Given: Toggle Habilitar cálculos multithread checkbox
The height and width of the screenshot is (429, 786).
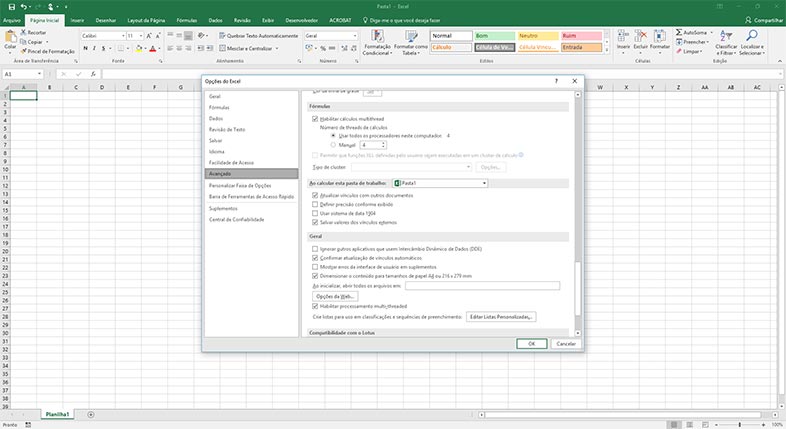Looking at the screenshot, I should pos(315,119).
